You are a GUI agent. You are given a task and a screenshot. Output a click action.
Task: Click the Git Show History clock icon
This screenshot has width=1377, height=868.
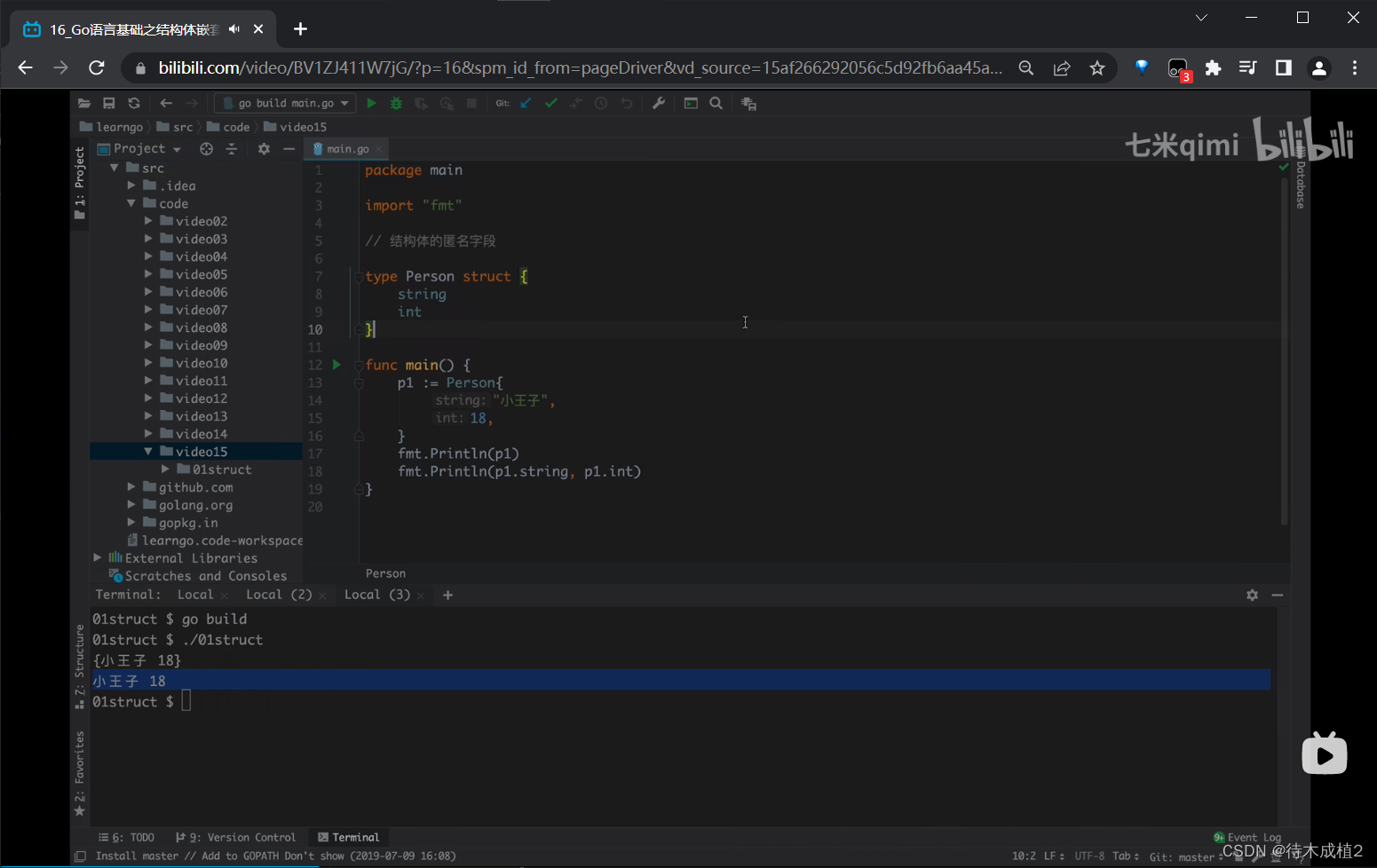(601, 104)
